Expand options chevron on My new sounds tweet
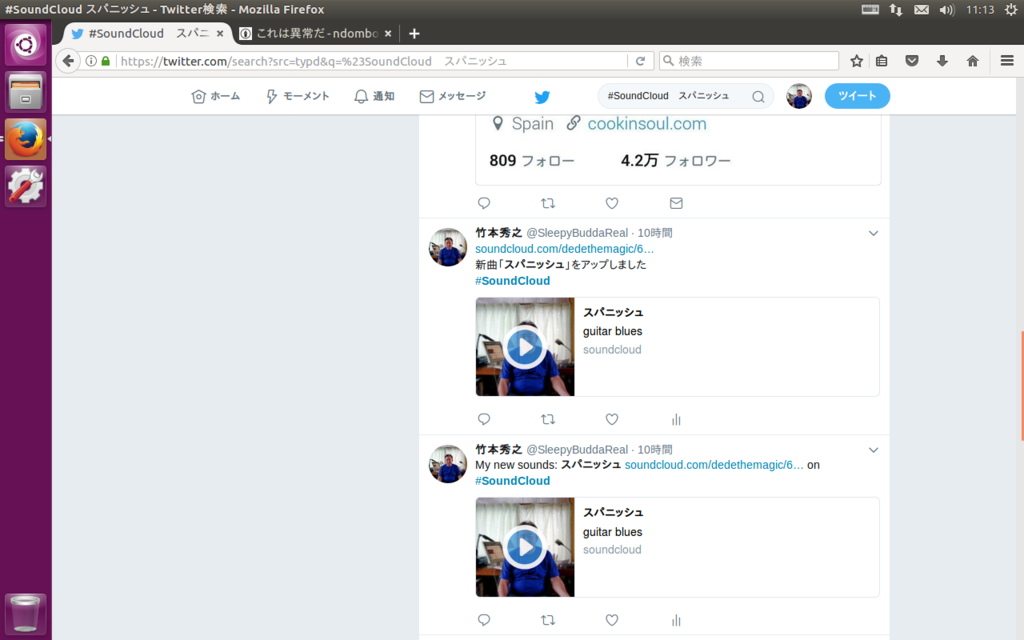The image size is (1024, 640). [873, 450]
